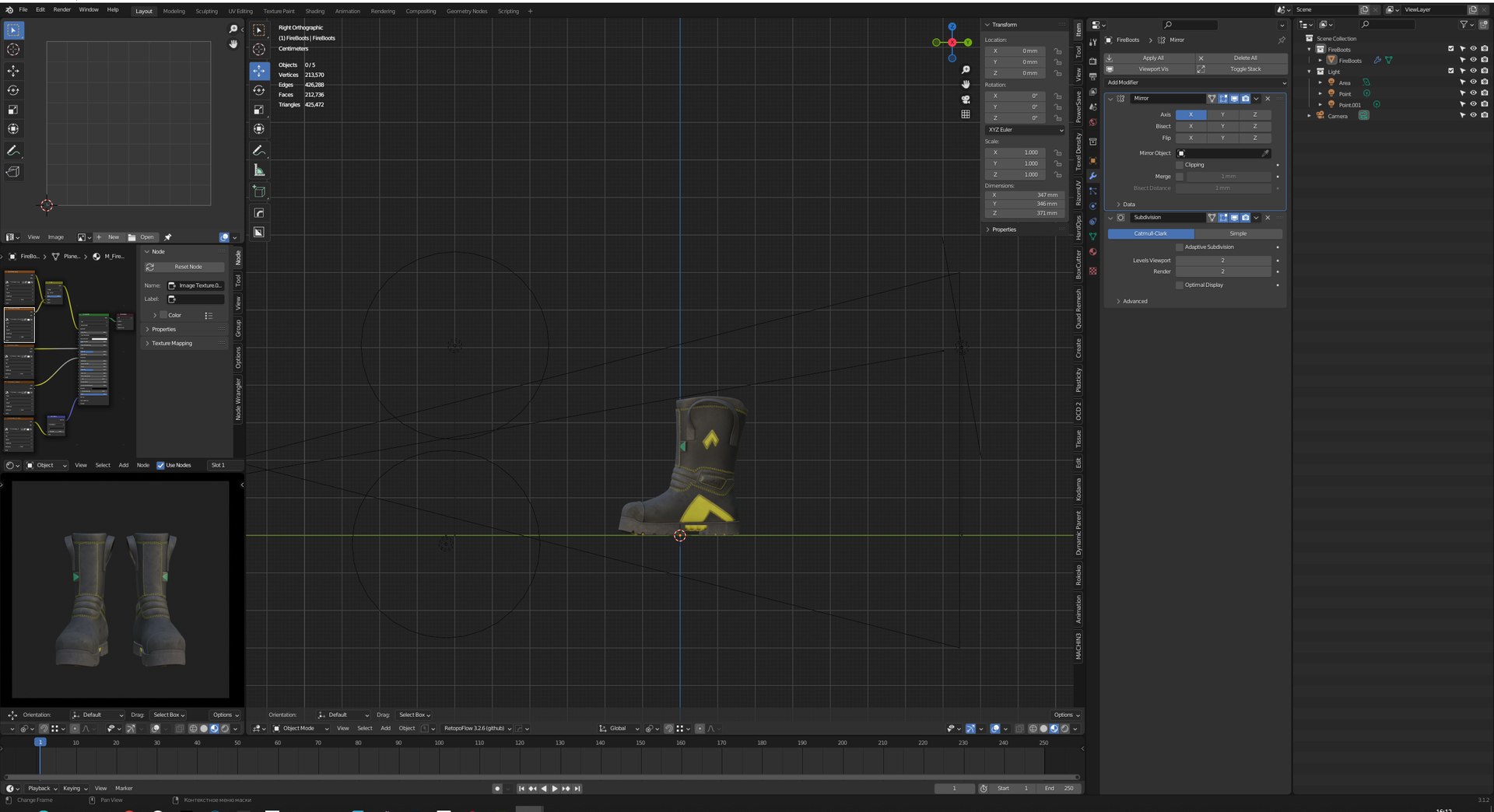Switch orthographic/perspective grid icon in viewport
The height and width of the screenshot is (812, 1494).
(966, 114)
